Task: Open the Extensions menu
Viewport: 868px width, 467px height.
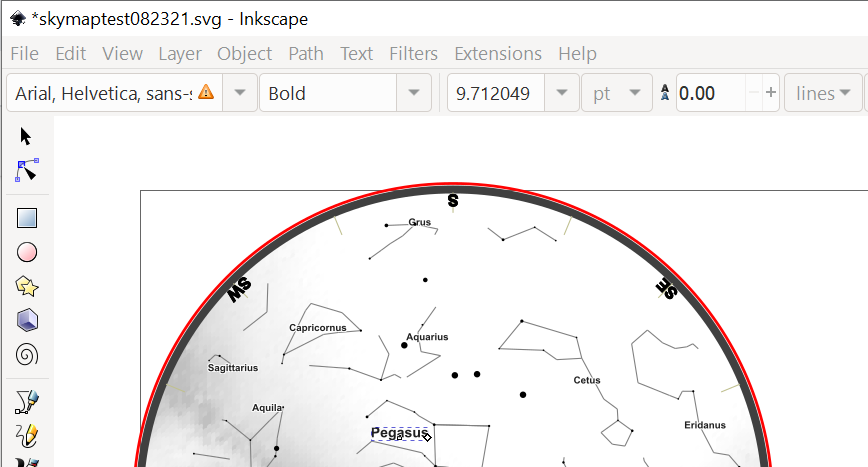Action: pyautogui.click(x=498, y=54)
